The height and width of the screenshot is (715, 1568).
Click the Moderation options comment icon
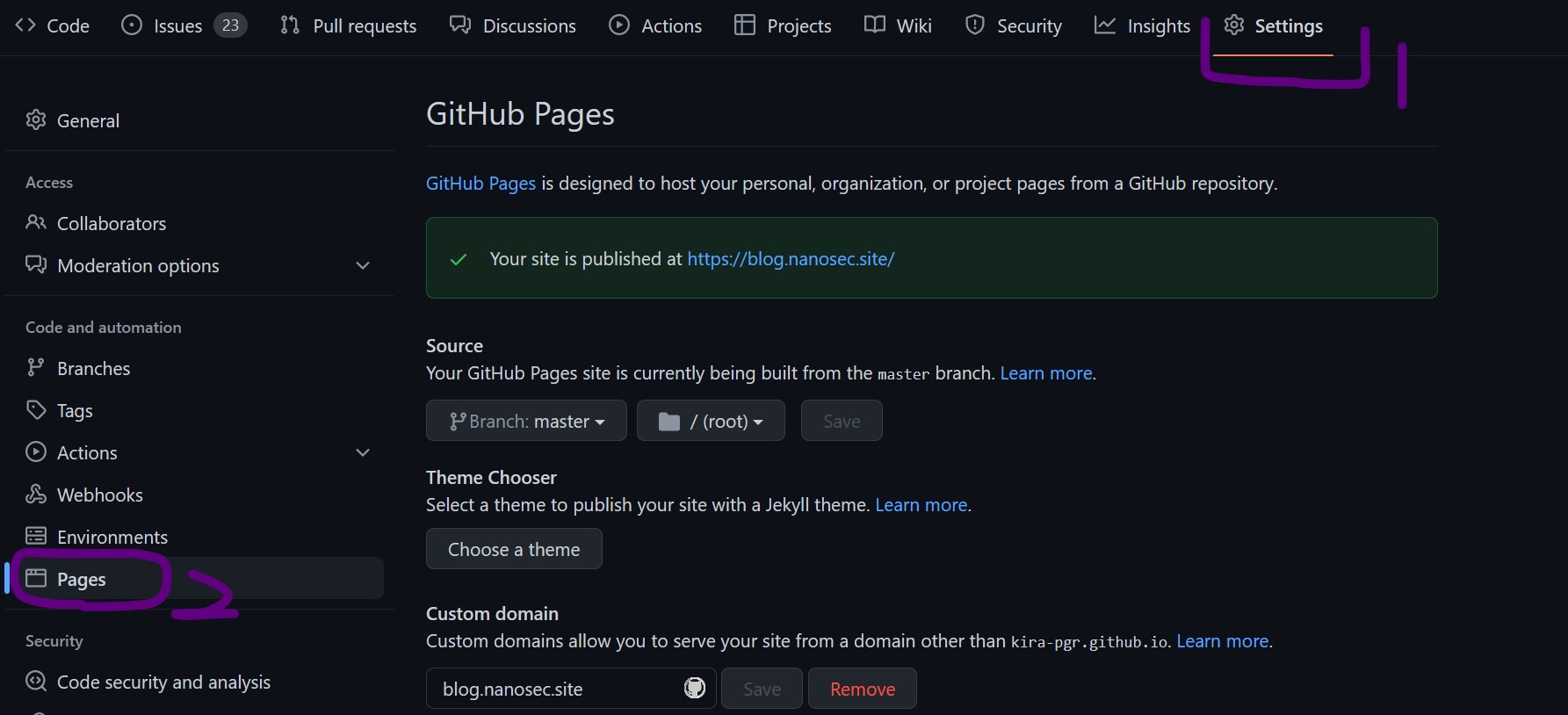click(x=36, y=264)
